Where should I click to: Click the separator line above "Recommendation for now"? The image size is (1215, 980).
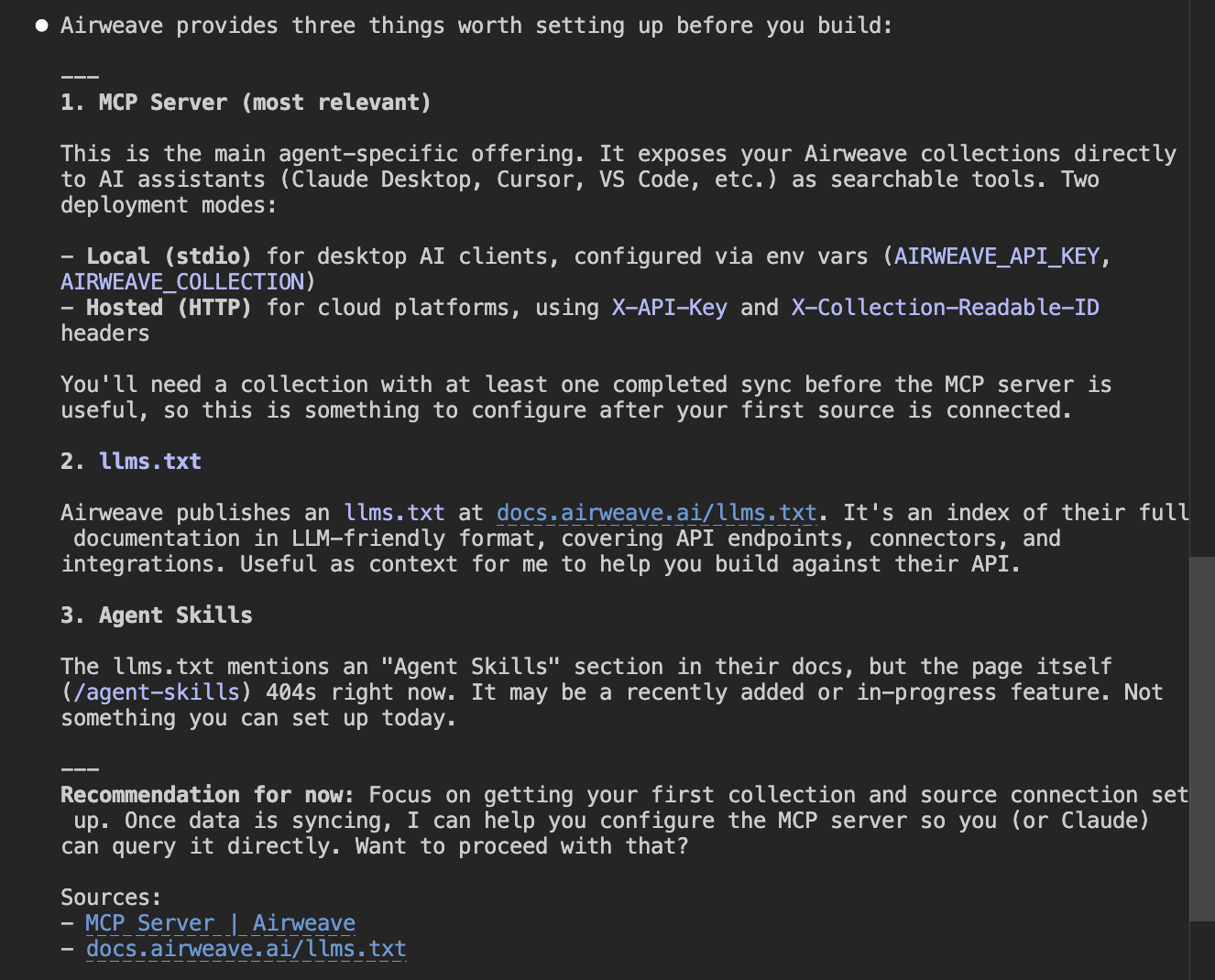click(x=80, y=769)
